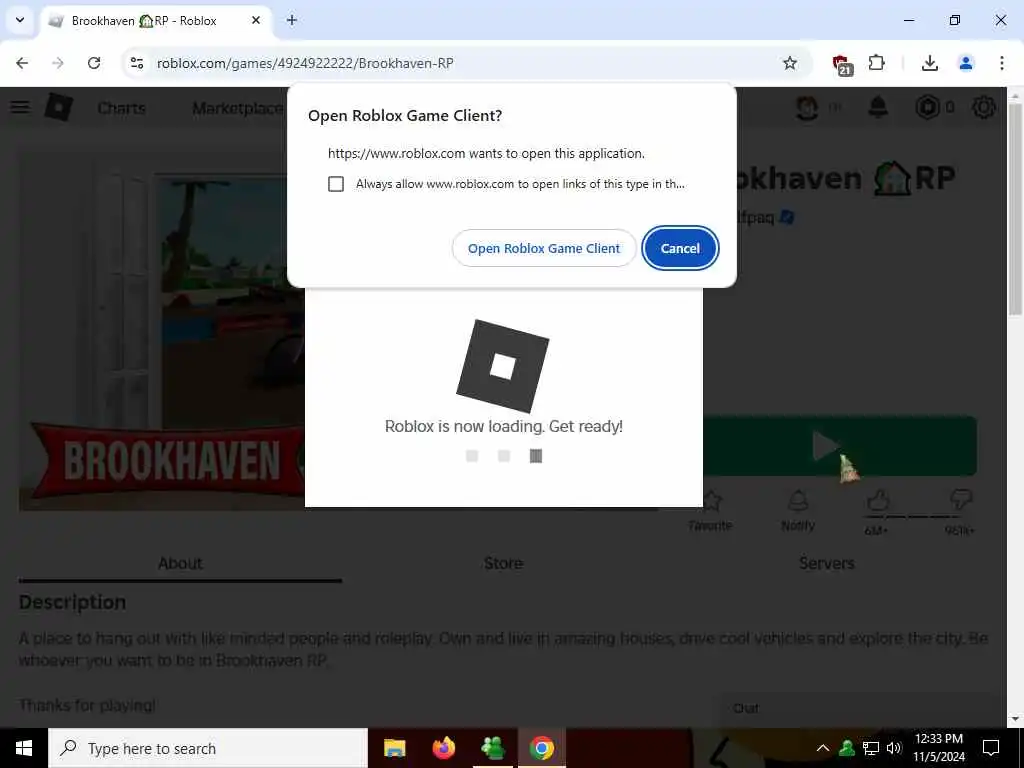Bookmark this page with the star icon
1024x768 pixels.
pos(790,63)
